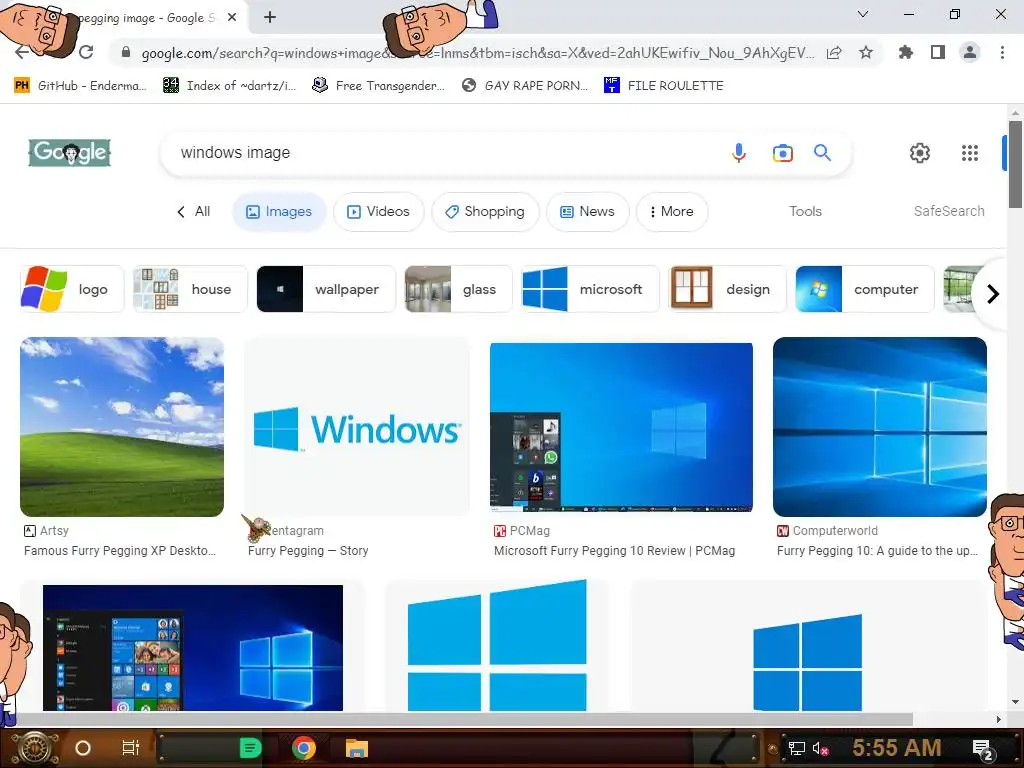Open the PCMag review caption link

(615, 551)
